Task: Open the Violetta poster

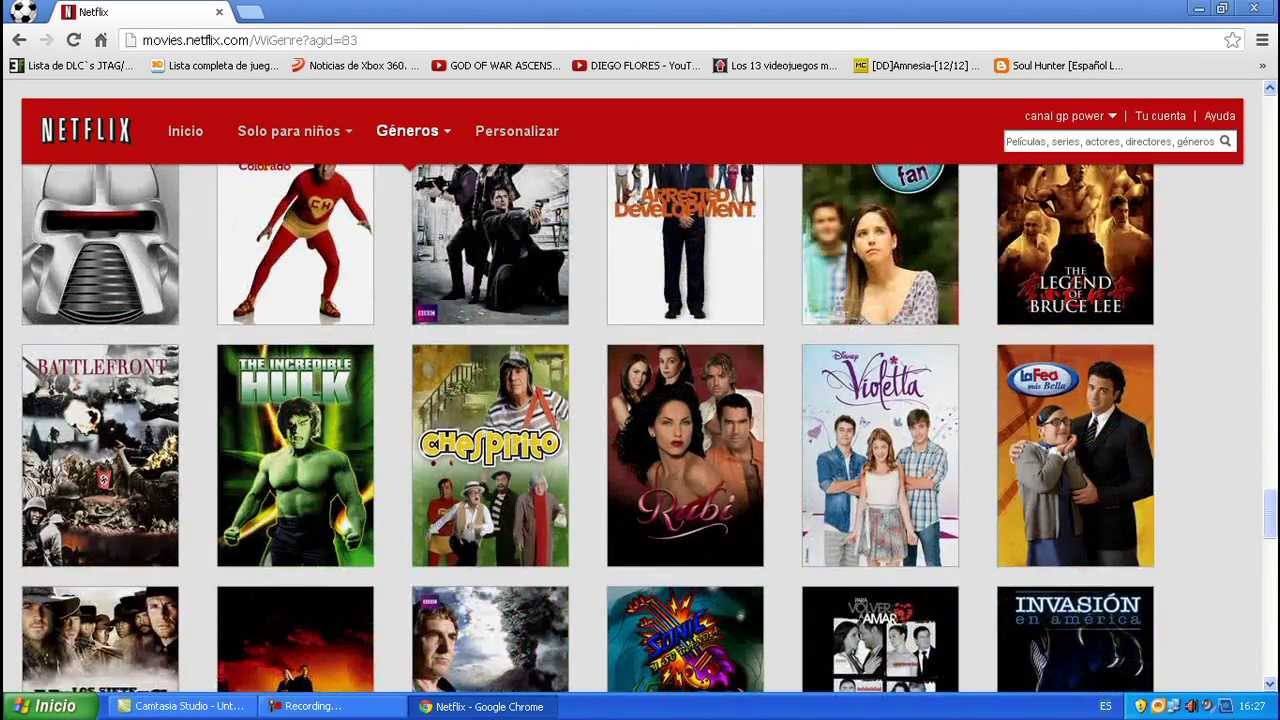Action: (880, 456)
